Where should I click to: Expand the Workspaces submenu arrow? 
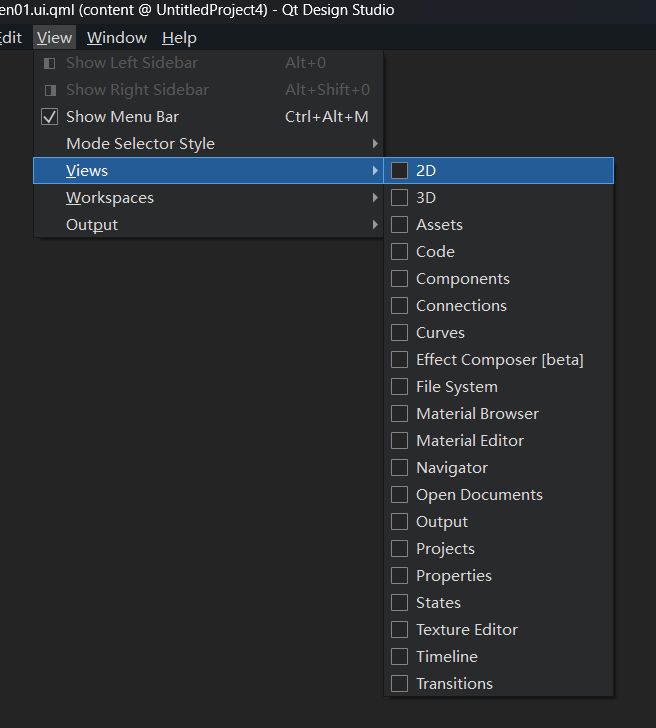pos(375,198)
